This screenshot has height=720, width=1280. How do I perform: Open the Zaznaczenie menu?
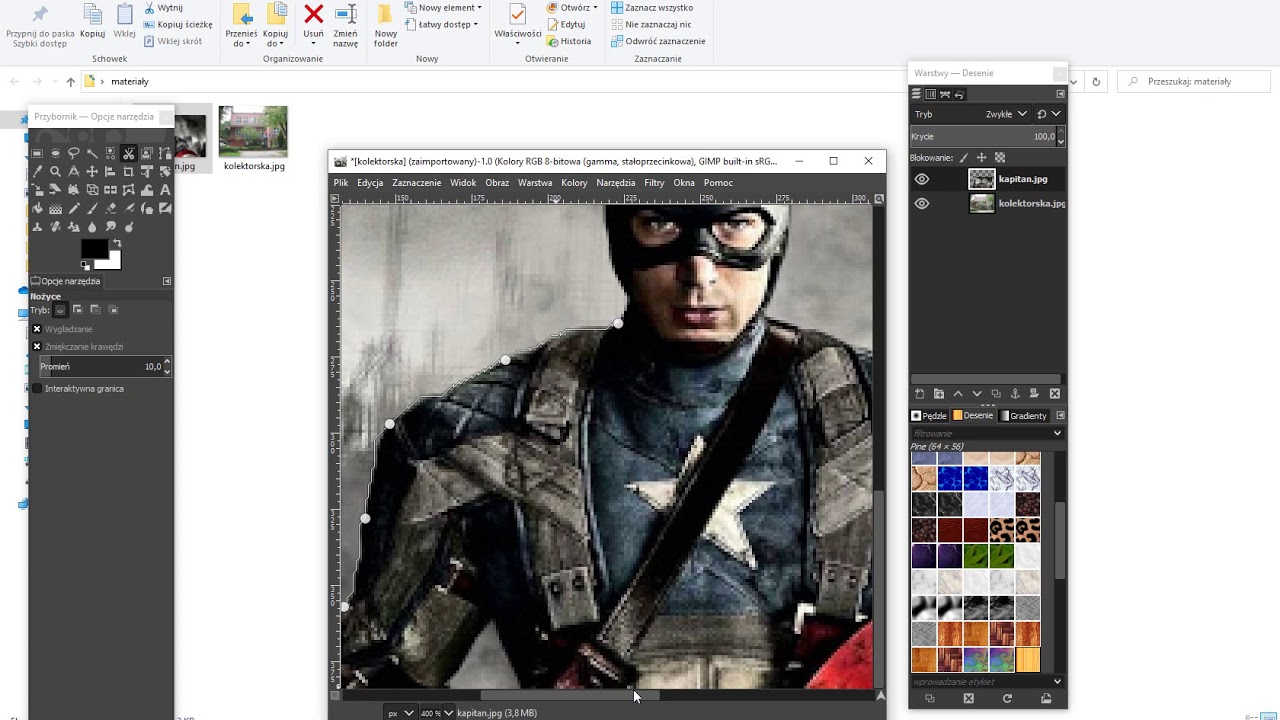(x=417, y=183)
